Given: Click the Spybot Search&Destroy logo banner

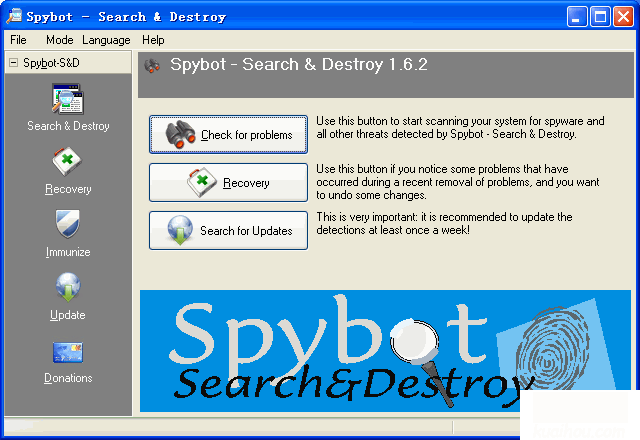Looking at the screenshot, I should pyautogui.click(x=385, y=351).
